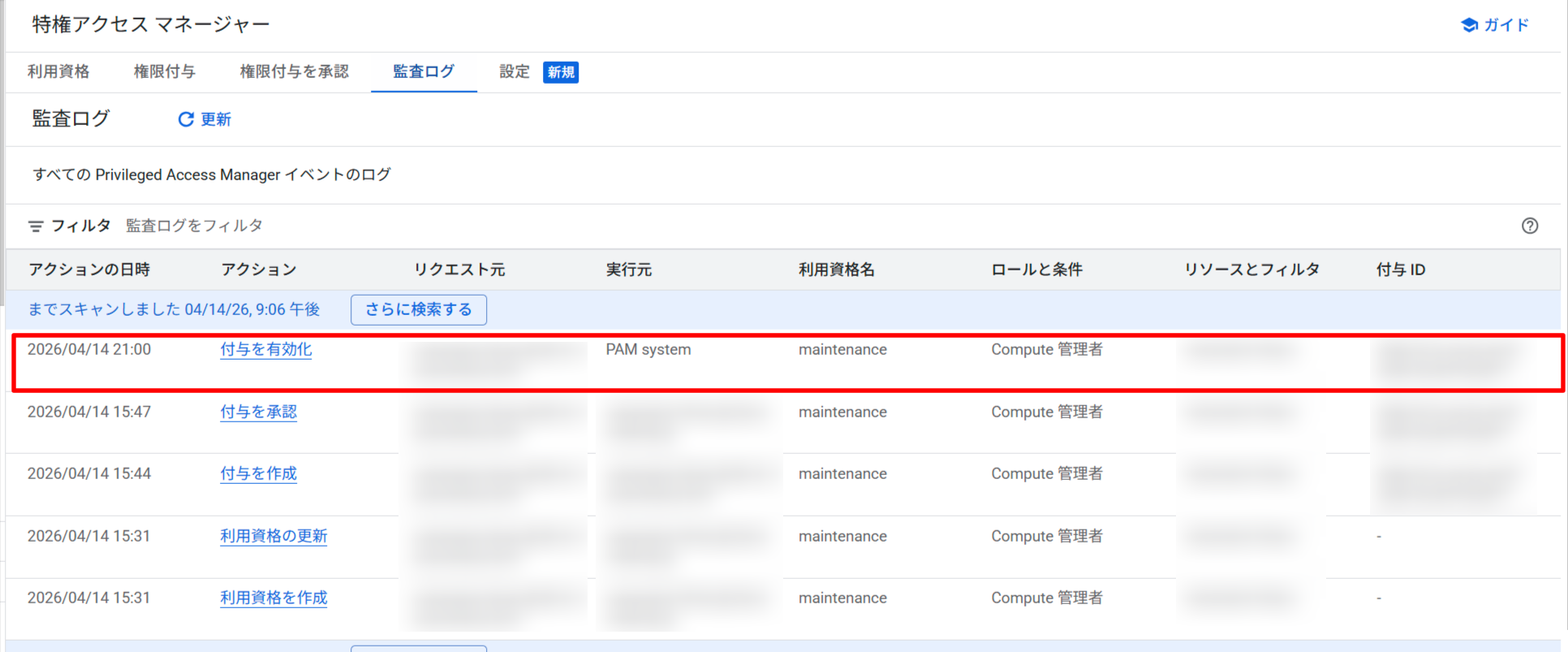Screen dimensions: 1568x652
Task: Open the help question mark icon
Action: [1529, 227]
